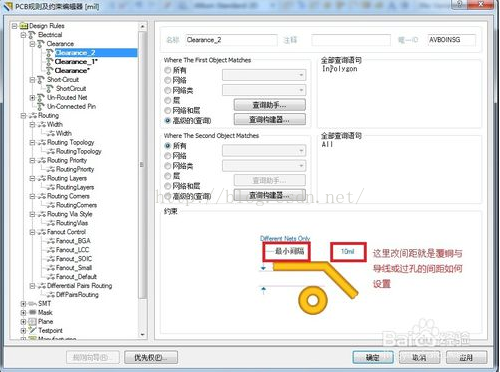This screenshot has height=372, width=500.
Task: Click the 10mil minimum clearance value
Action: coord(347,251)
